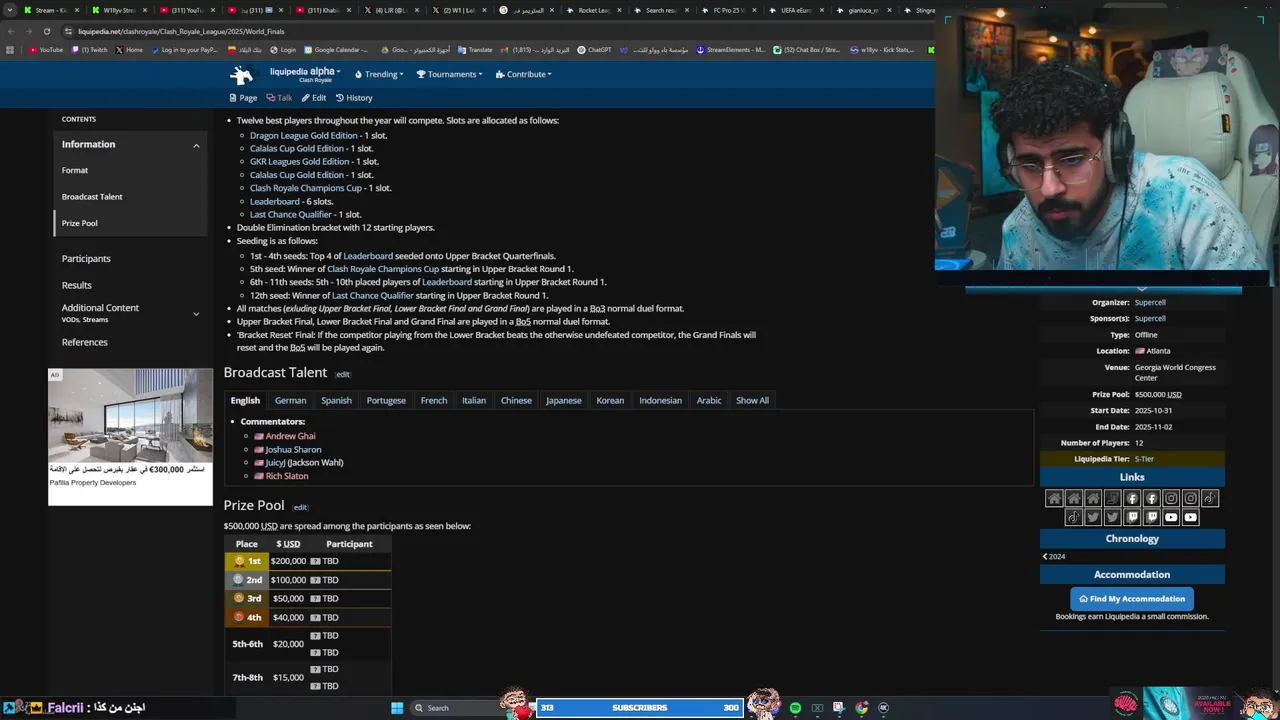
Task: Click the Liquipedia horse logo
Action: coord(241,75)
